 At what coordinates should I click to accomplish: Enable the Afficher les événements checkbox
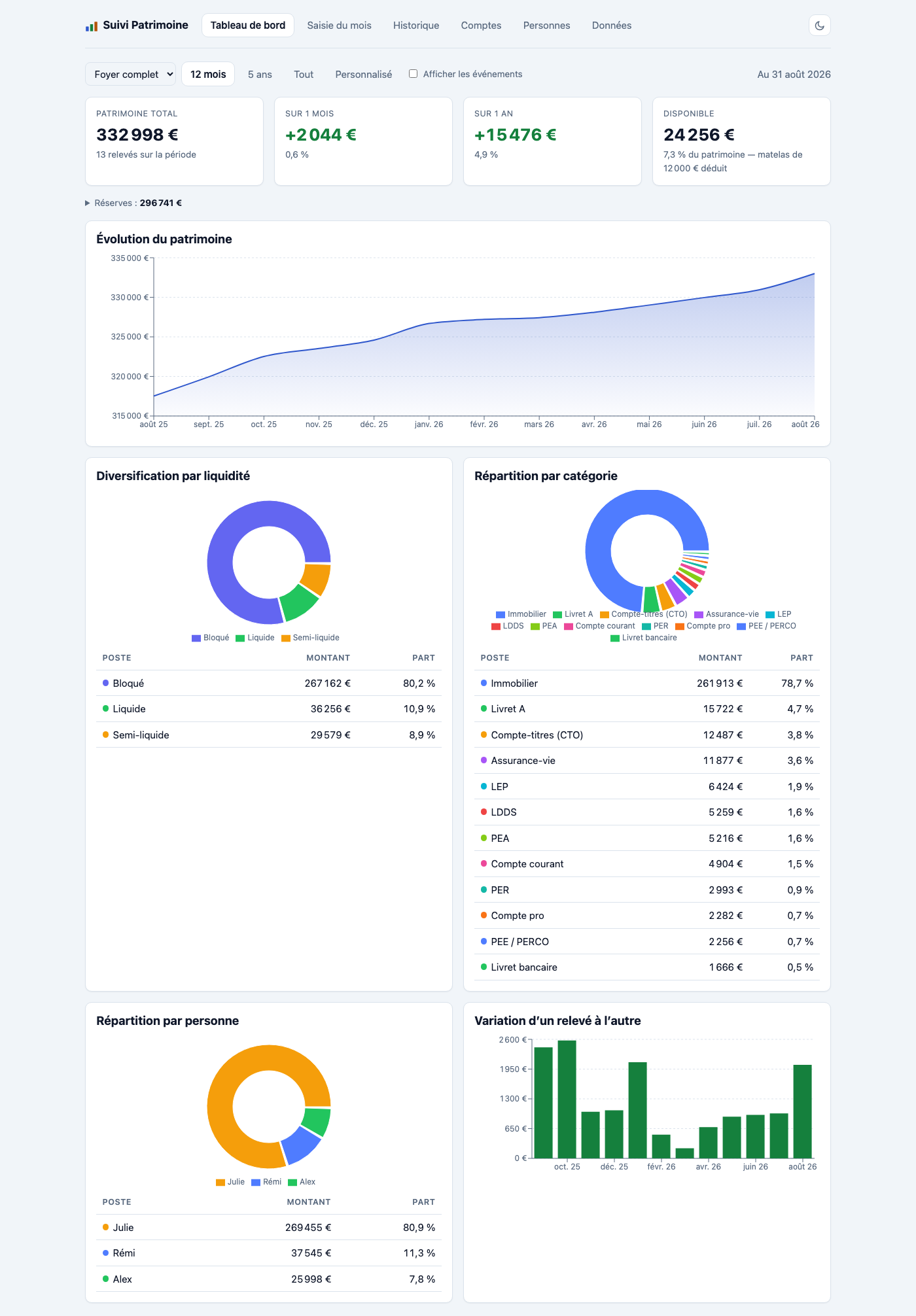[x=413, y=74]
